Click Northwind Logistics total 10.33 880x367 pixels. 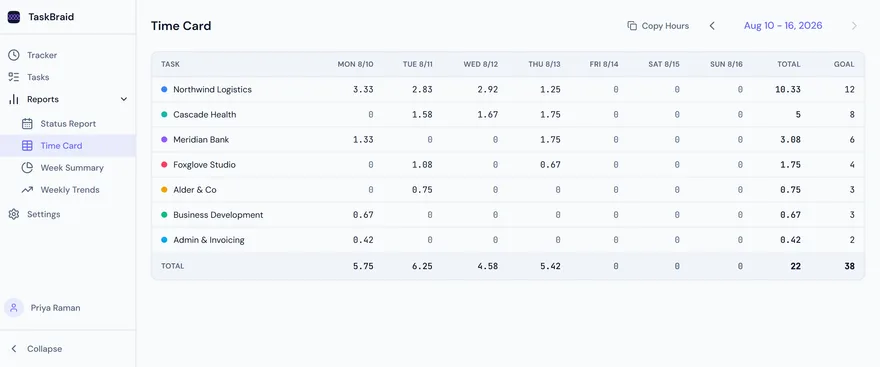pos(788,89)
